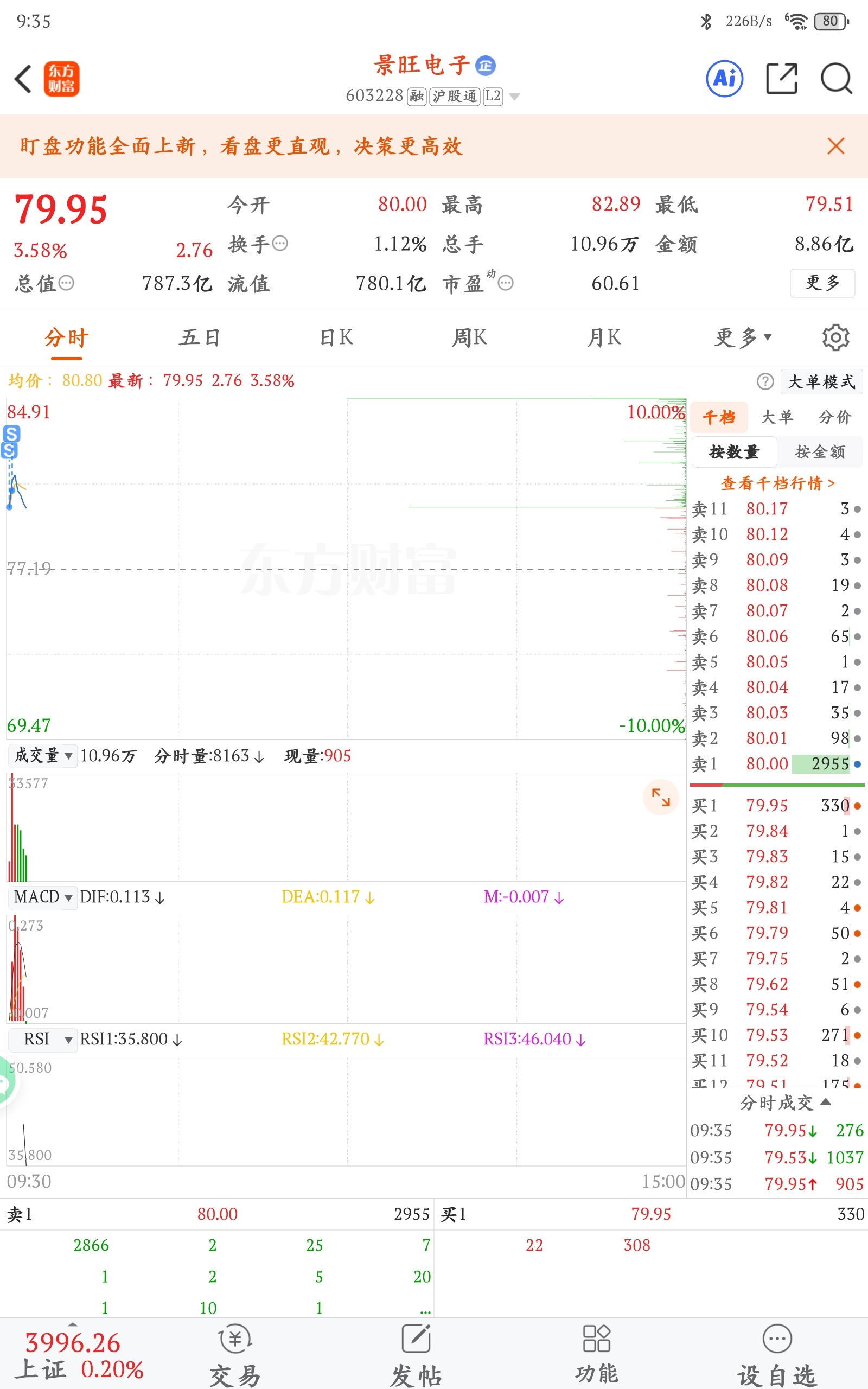Toggle the 按数量 view

[x=734, y=452]
